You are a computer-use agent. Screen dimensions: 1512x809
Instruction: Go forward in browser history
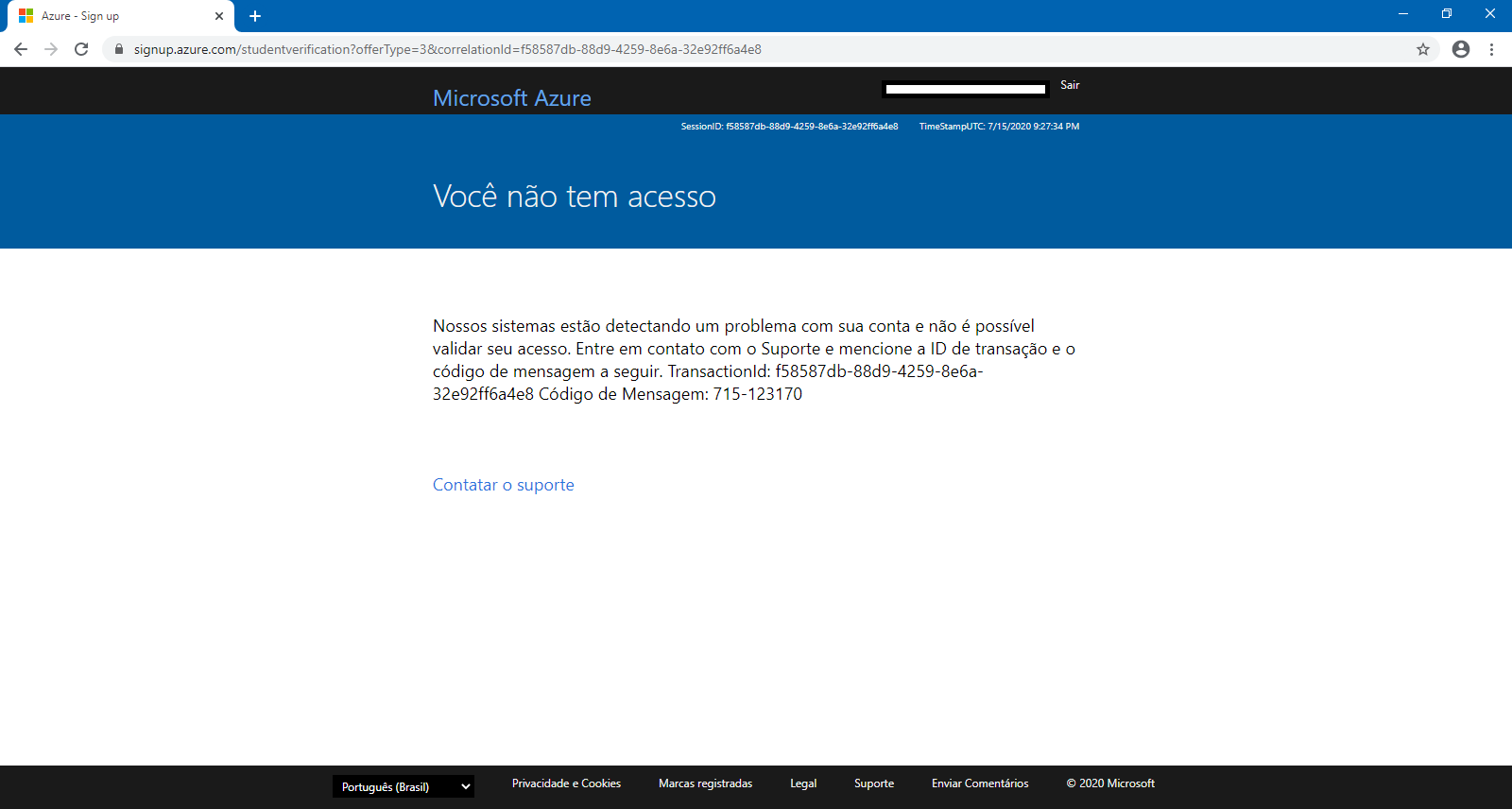(51, 49)
